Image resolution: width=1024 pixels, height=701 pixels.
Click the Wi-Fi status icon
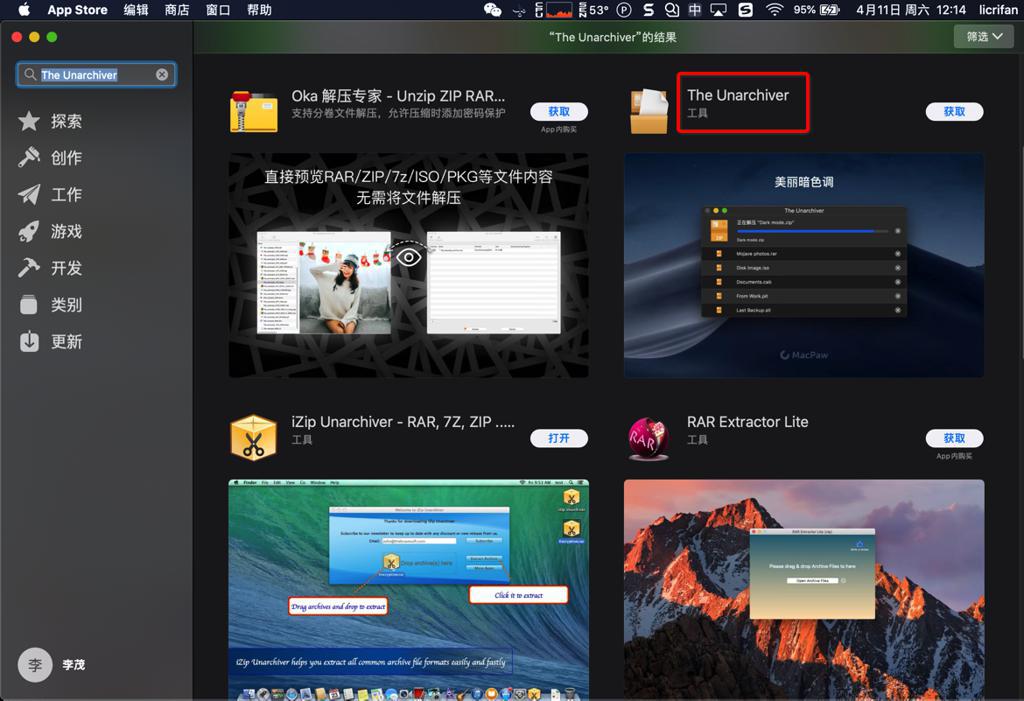tap(775, 10)
